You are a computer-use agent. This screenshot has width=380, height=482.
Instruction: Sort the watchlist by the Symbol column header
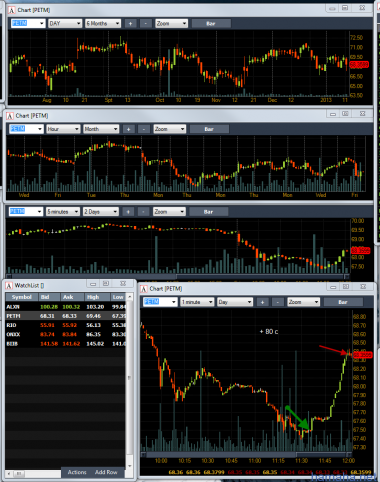pyautogui.click(x=22, y=297)
